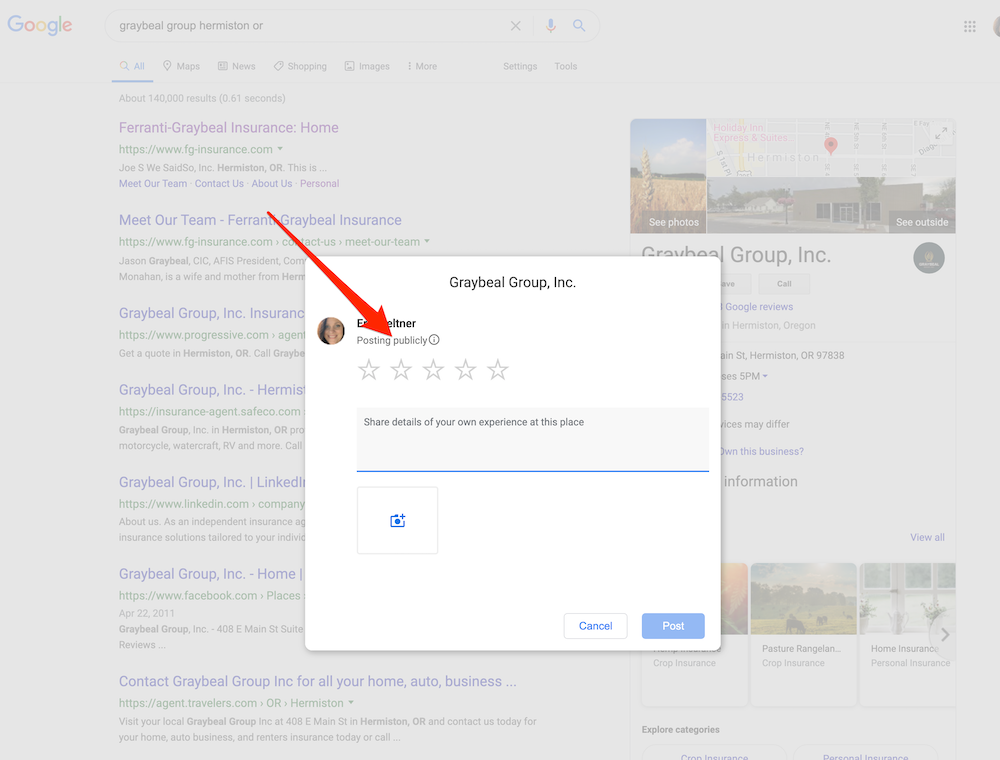Clear the search box with the X icon
Viewport: 1000px width, 760px height.
tap(515, 26)
